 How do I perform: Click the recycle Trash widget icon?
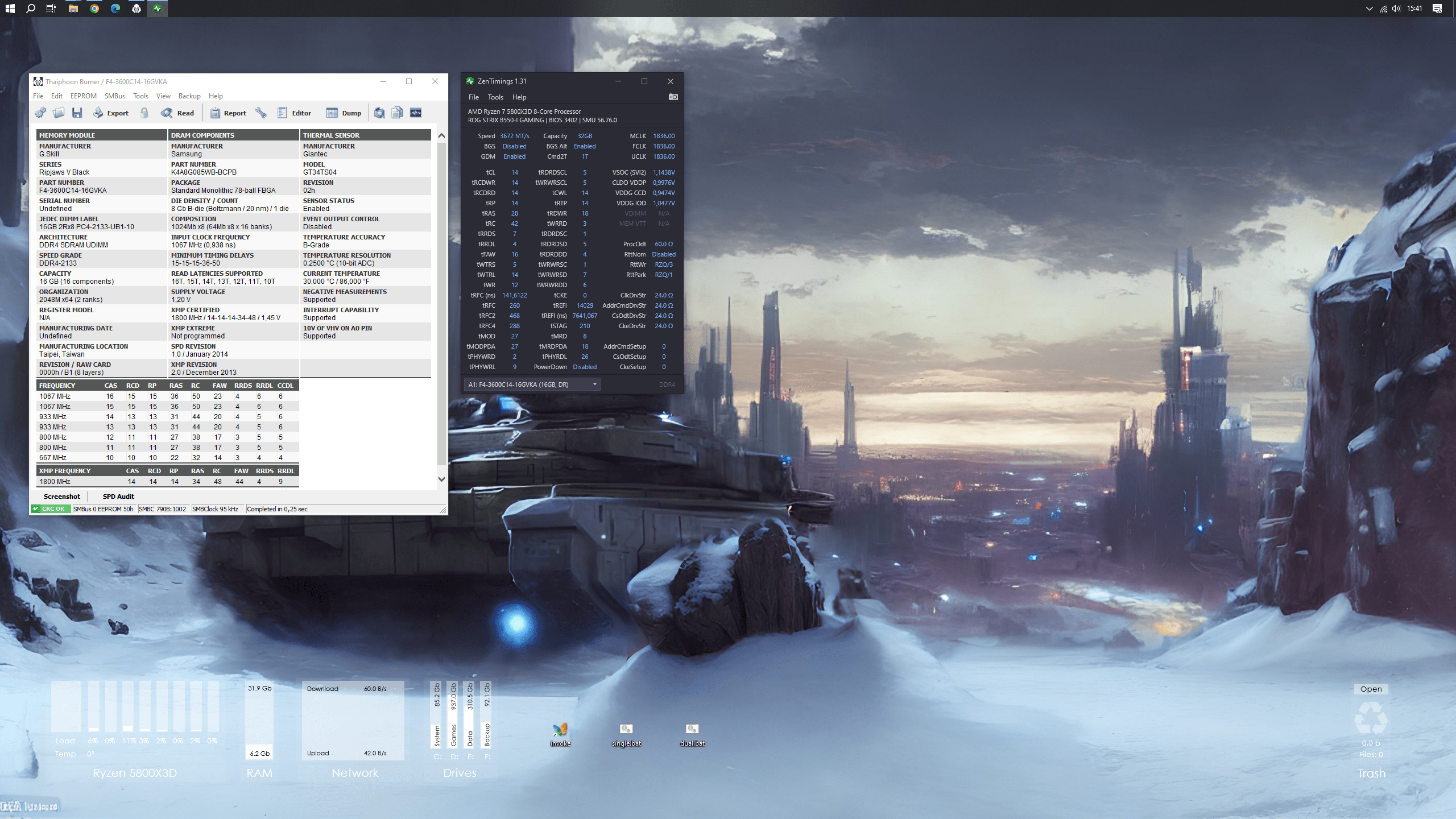(x=1371, y=718)
